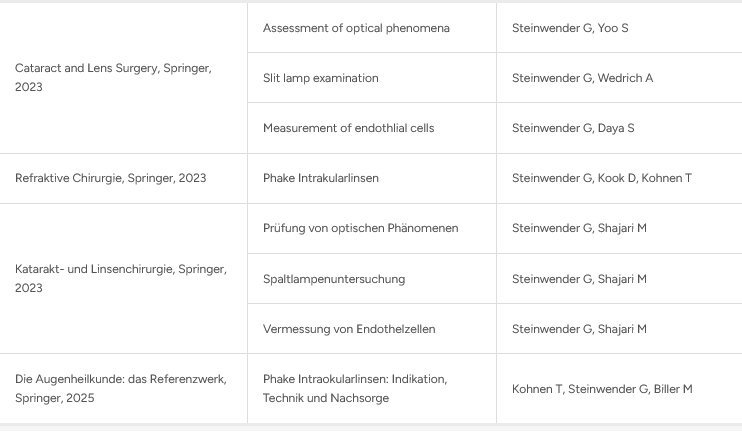This screenshot has width=742, height=431.
Task: Click 'Vermessung von Endothelzellen' chapter
Action: pyautogui.click(x=349, y=328)
